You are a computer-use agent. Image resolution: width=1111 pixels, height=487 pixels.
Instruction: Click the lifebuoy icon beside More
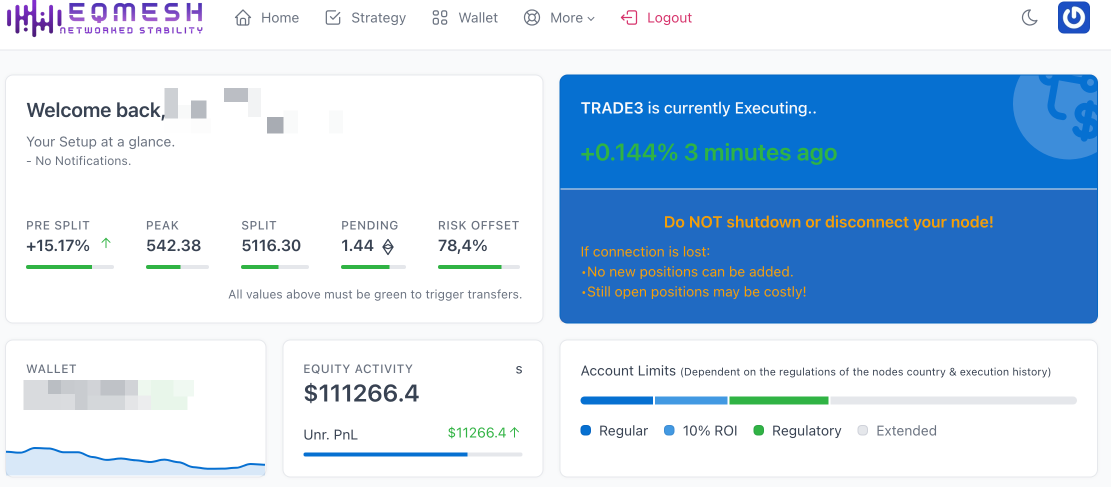pyautogui.click(x=532, y=18)
